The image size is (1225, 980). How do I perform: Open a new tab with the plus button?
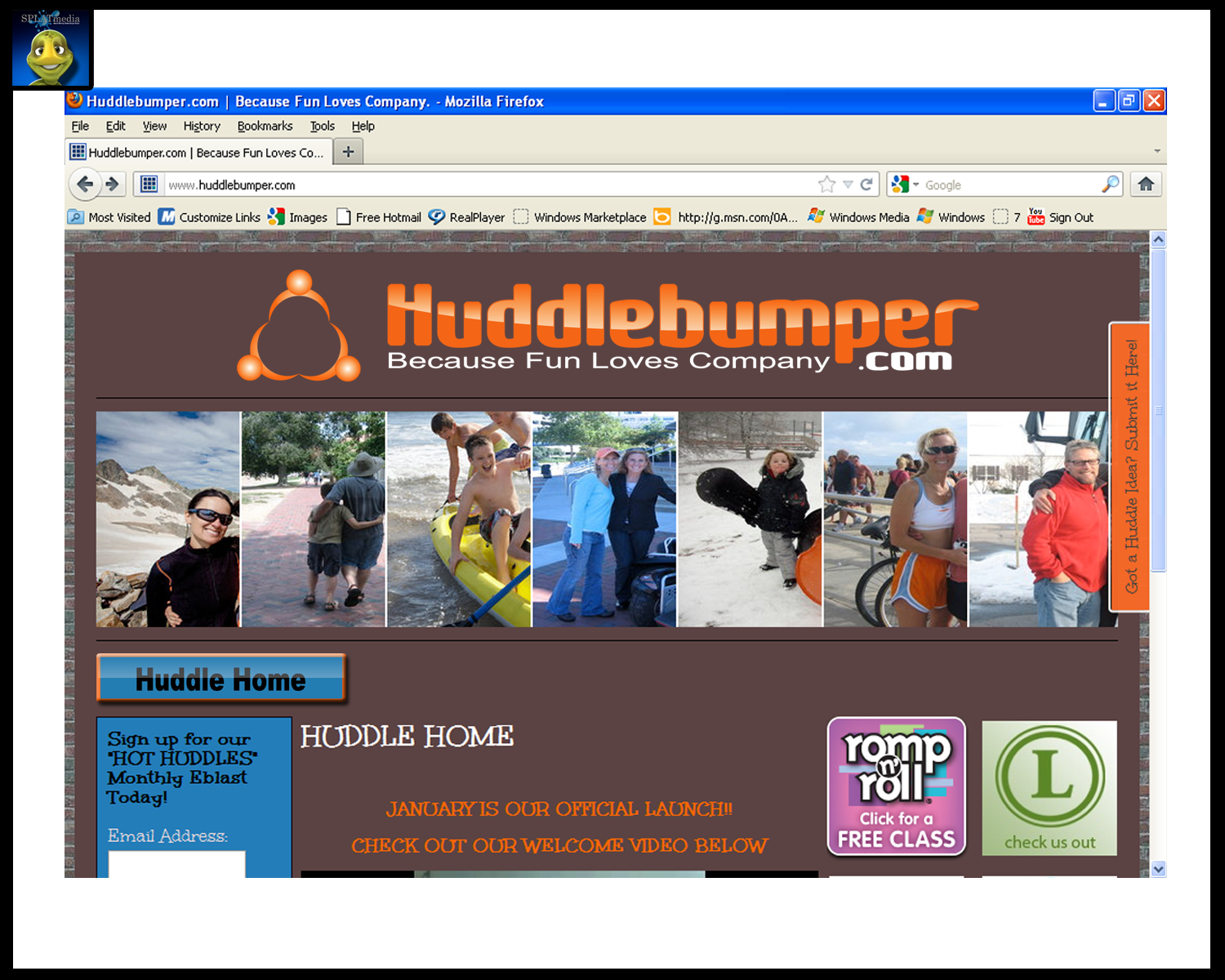pos(348,152)
